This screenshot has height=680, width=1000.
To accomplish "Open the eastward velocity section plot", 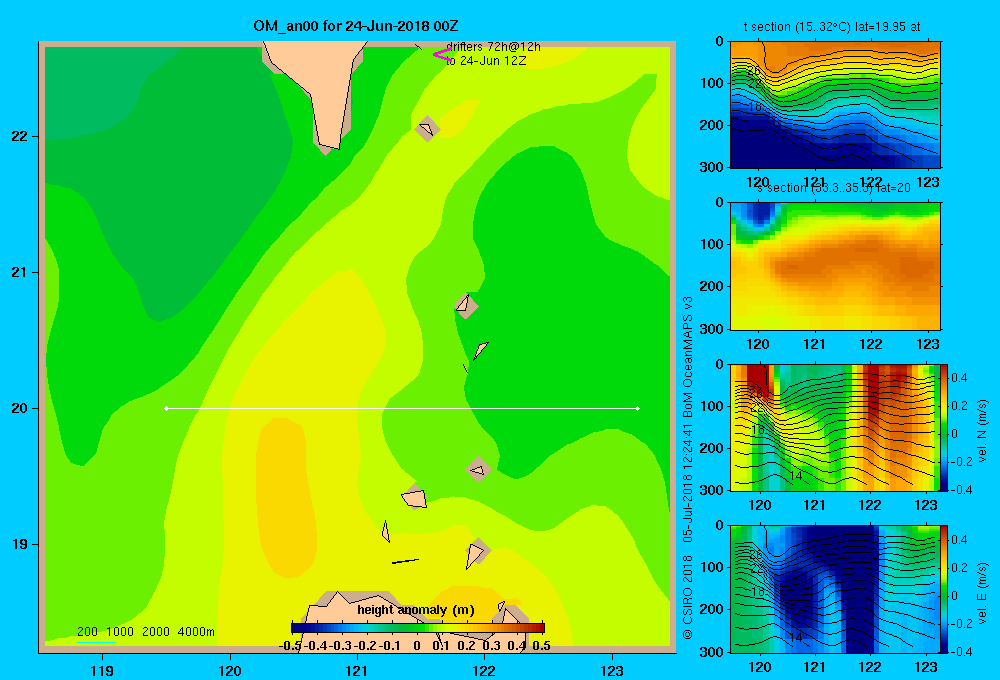I will (x=835, y=589).
